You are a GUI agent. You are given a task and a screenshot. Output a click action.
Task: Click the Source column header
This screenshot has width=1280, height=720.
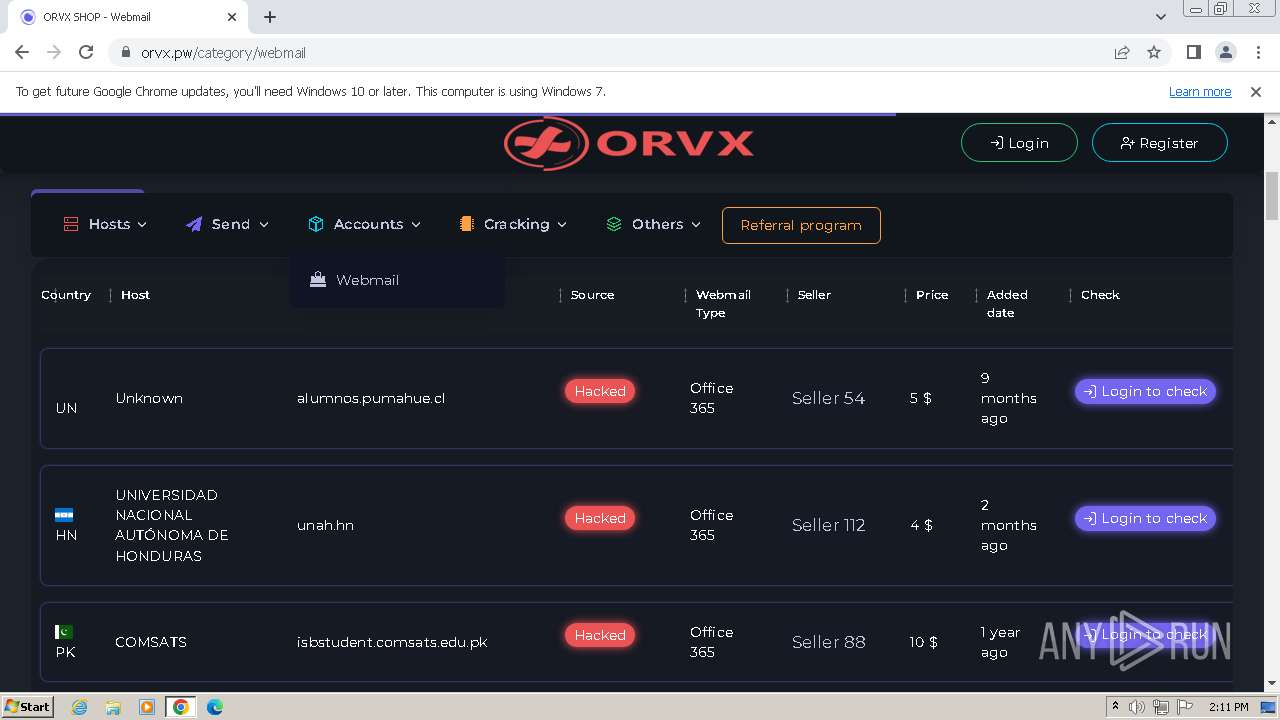coord(592,295)
